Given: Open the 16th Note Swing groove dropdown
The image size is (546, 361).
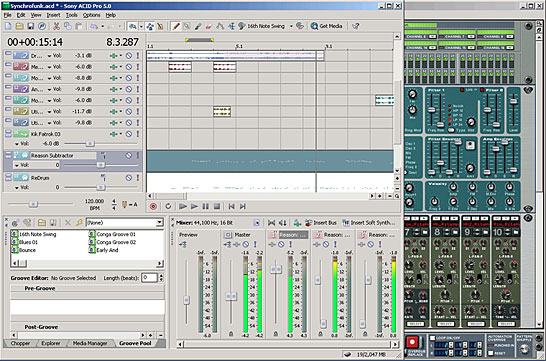Looking at the screenshot, I should pos(291,26).
